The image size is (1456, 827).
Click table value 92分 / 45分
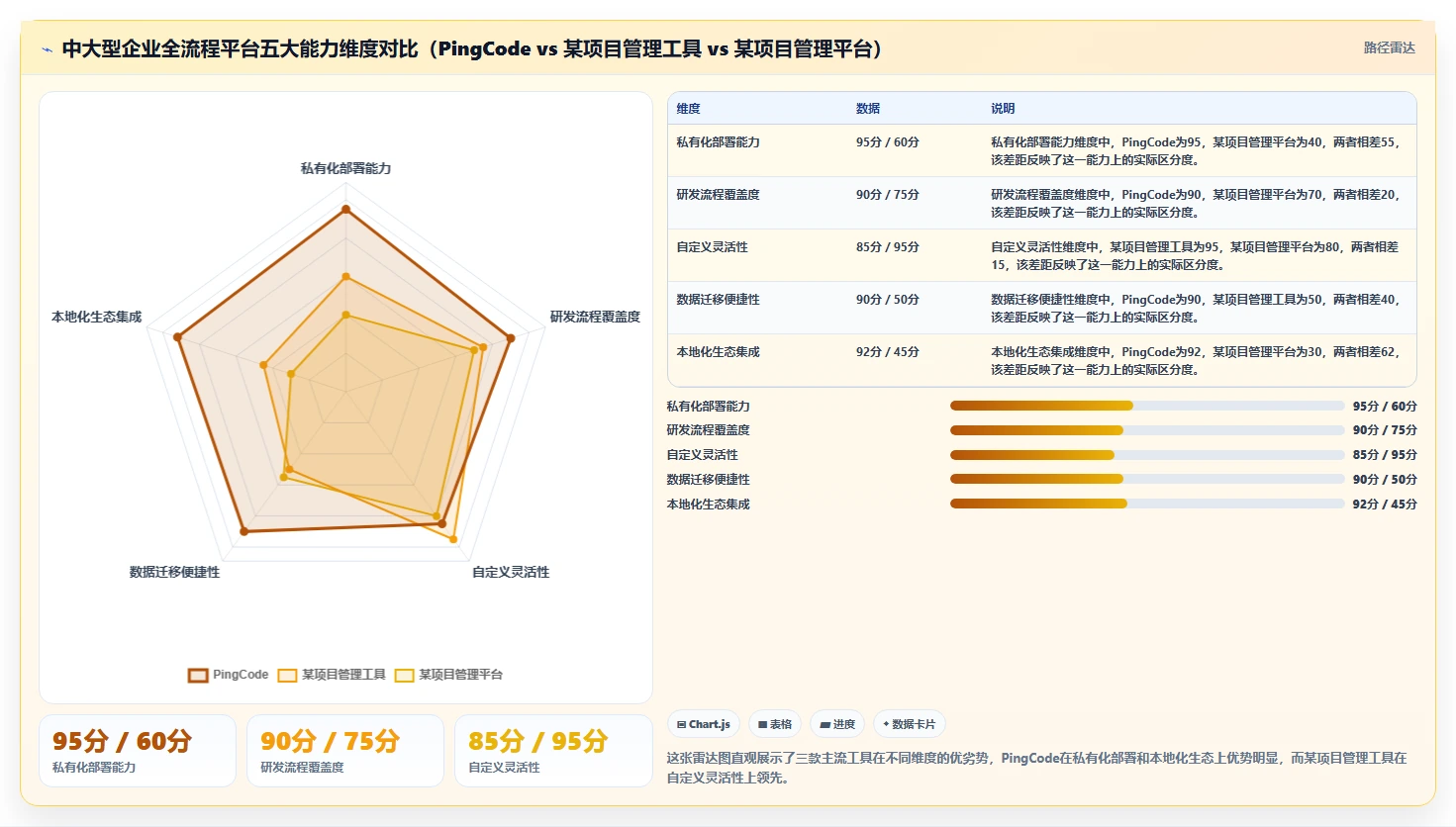(x=888, y=352)
